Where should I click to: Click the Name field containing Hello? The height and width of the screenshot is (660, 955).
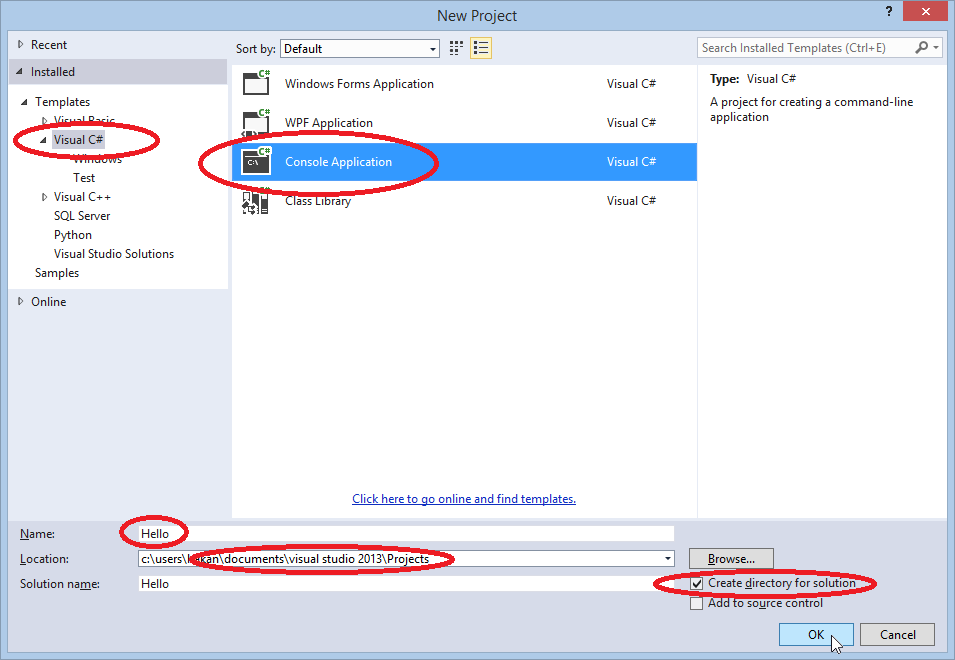coord(406,534)
